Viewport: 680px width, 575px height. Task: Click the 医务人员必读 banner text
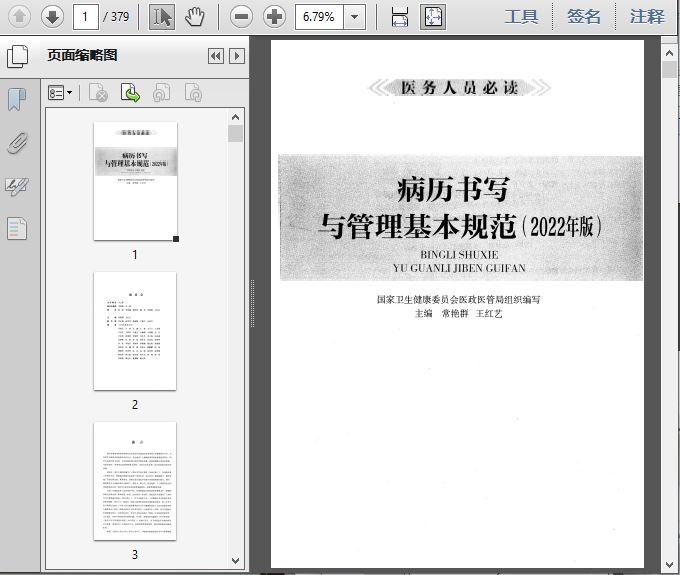pos(459,88)
